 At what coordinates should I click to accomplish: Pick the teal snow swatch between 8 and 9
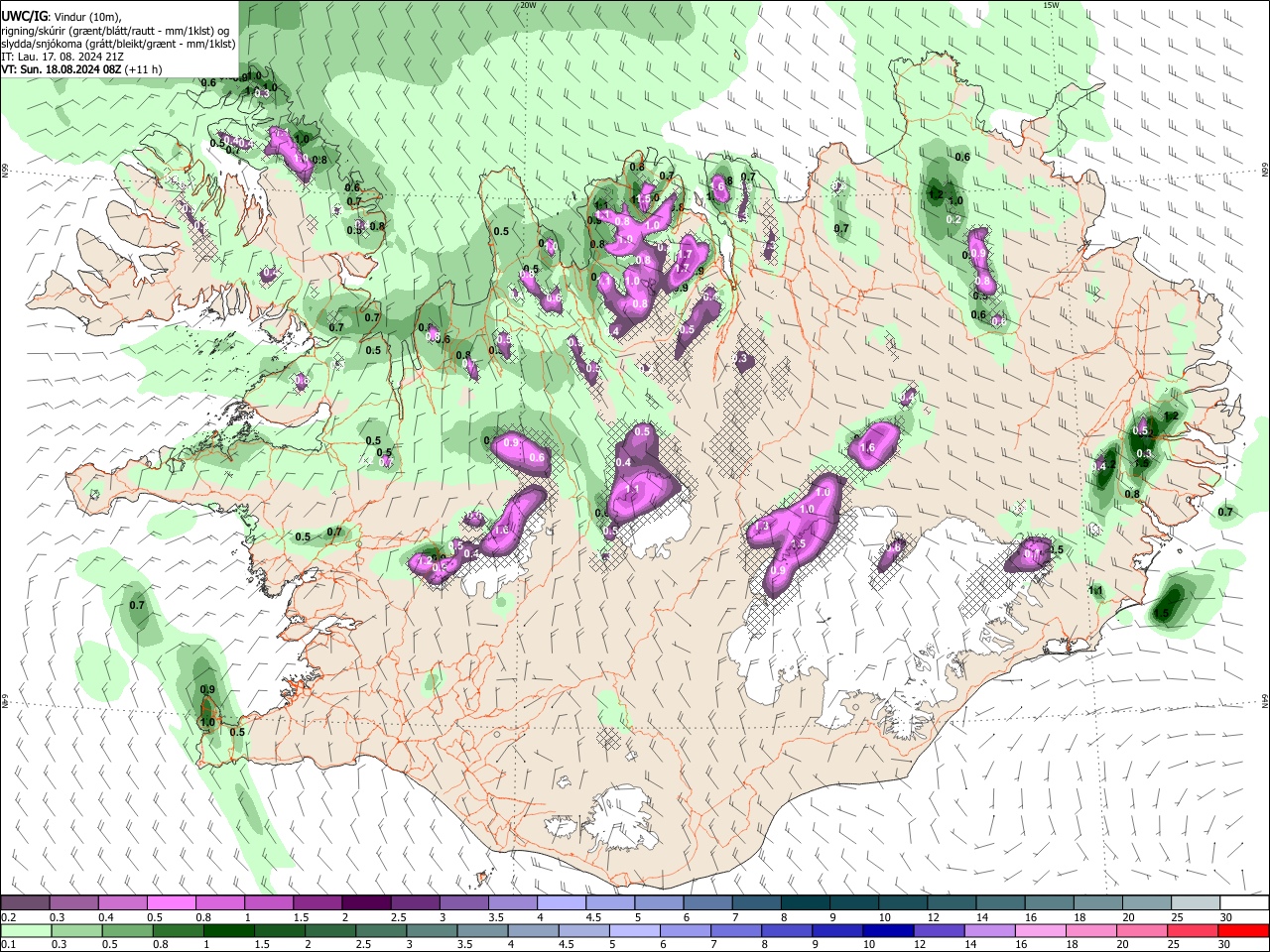pyautogui.click(x=806, y=903)
